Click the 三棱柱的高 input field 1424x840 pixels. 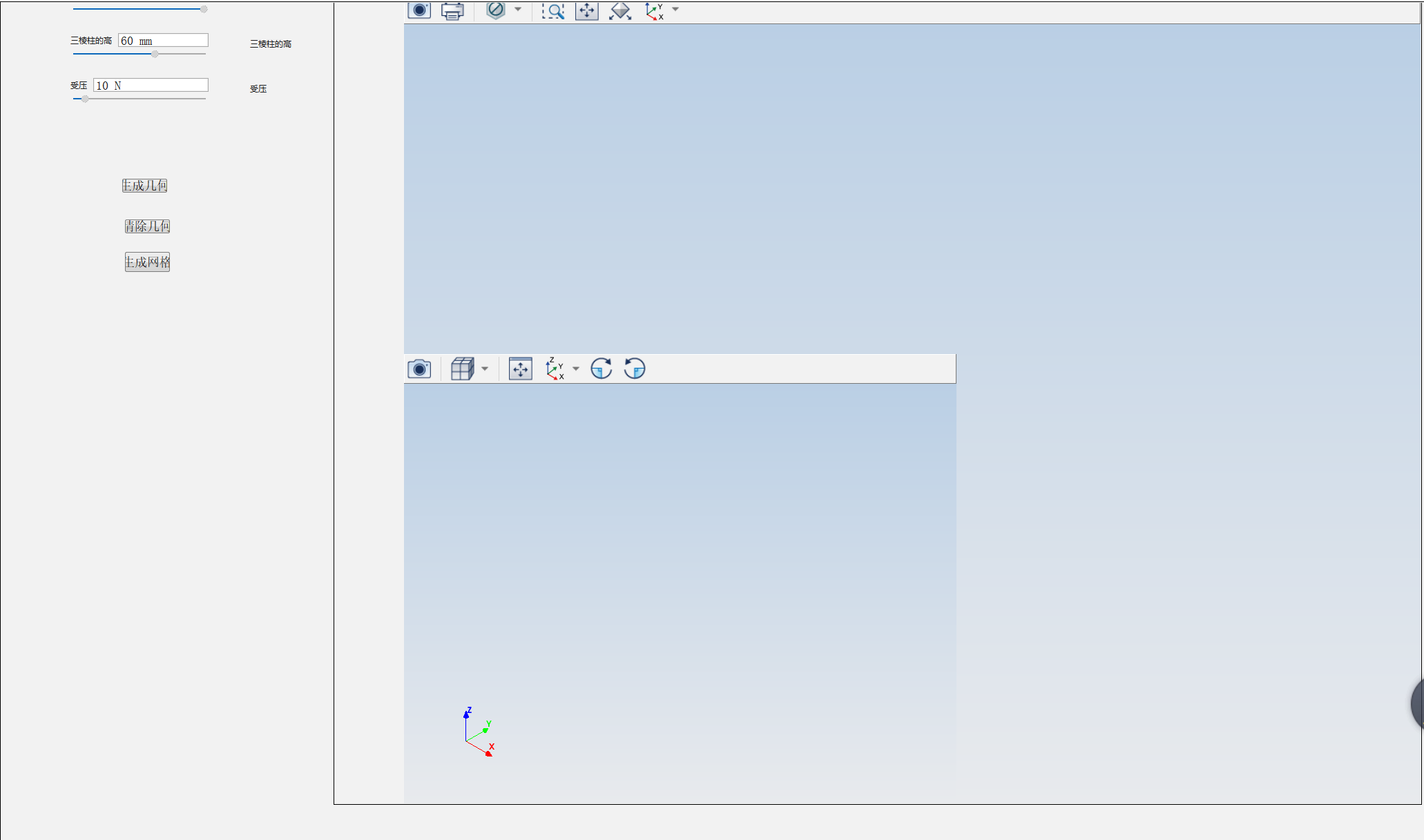(163, 40)
